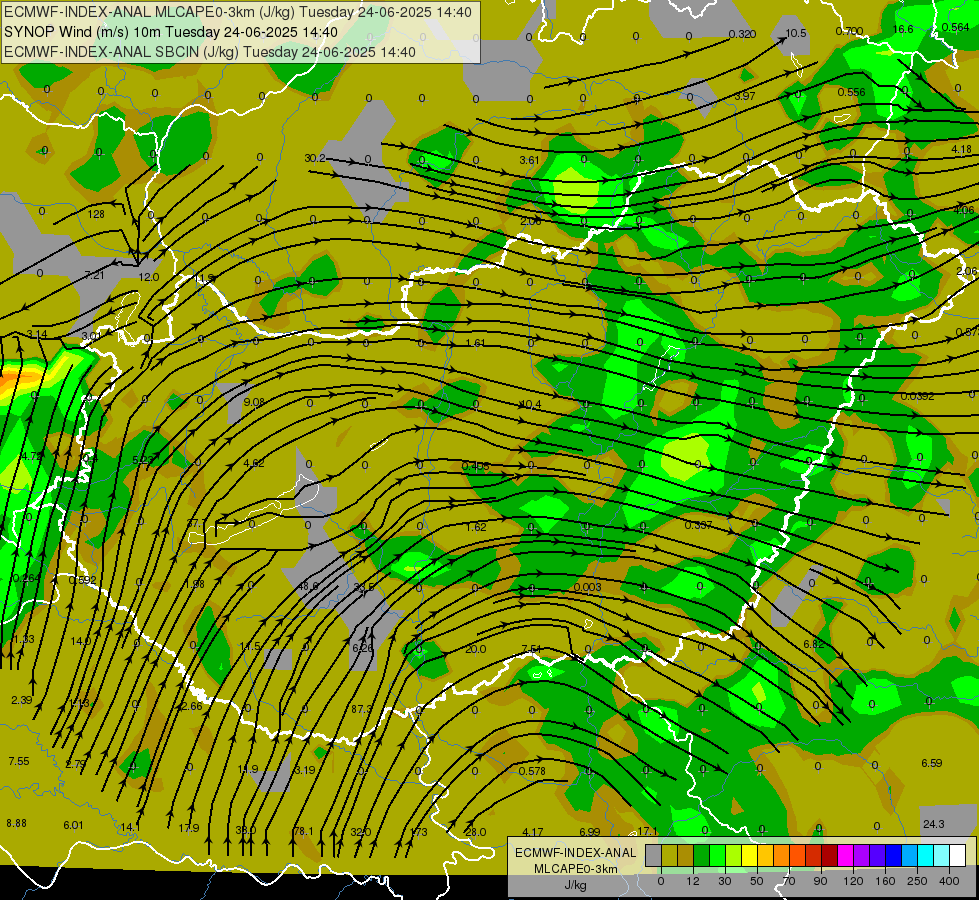Click the 16.6 value near top right

click(x=903, y=29)
